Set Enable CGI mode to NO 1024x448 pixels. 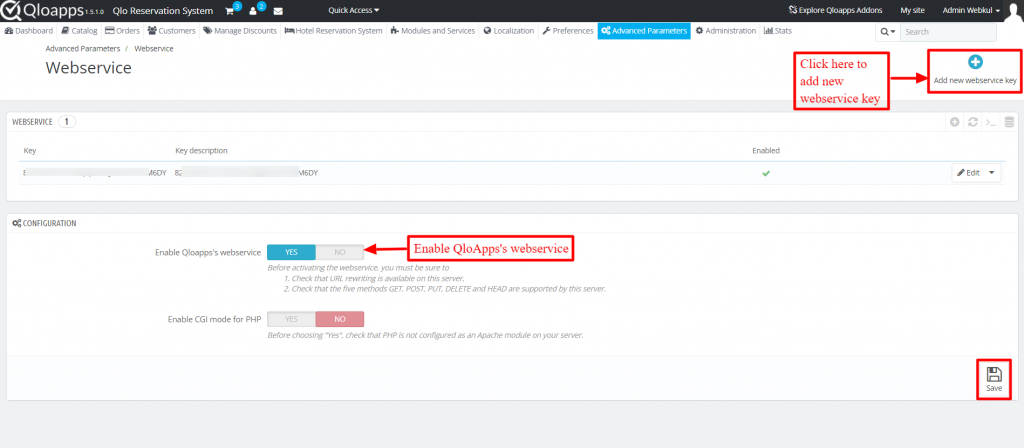(340, 319)
